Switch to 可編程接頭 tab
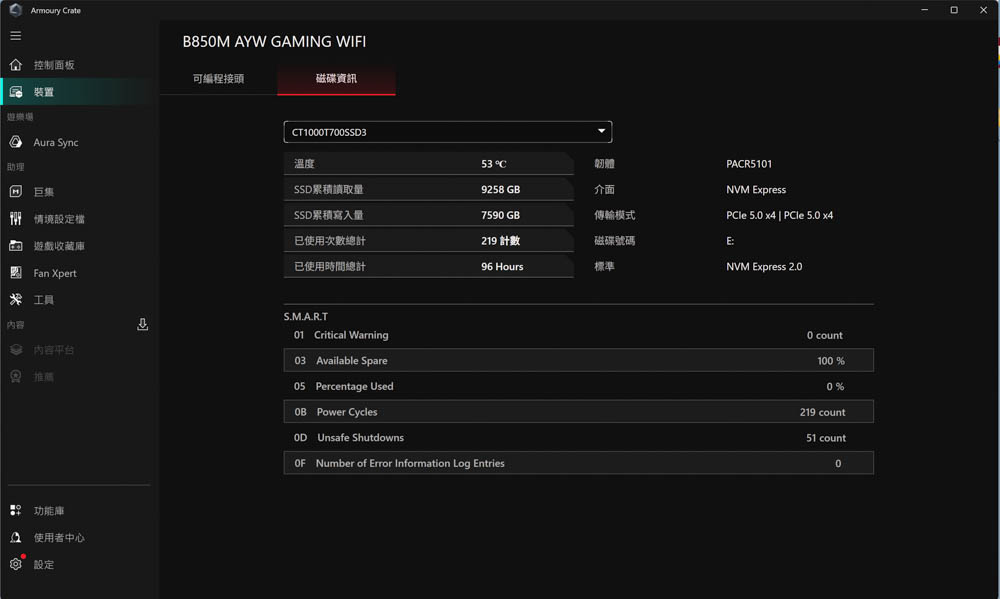The height and width of the screenshot is (599, 1000). (x=218, y=78)
